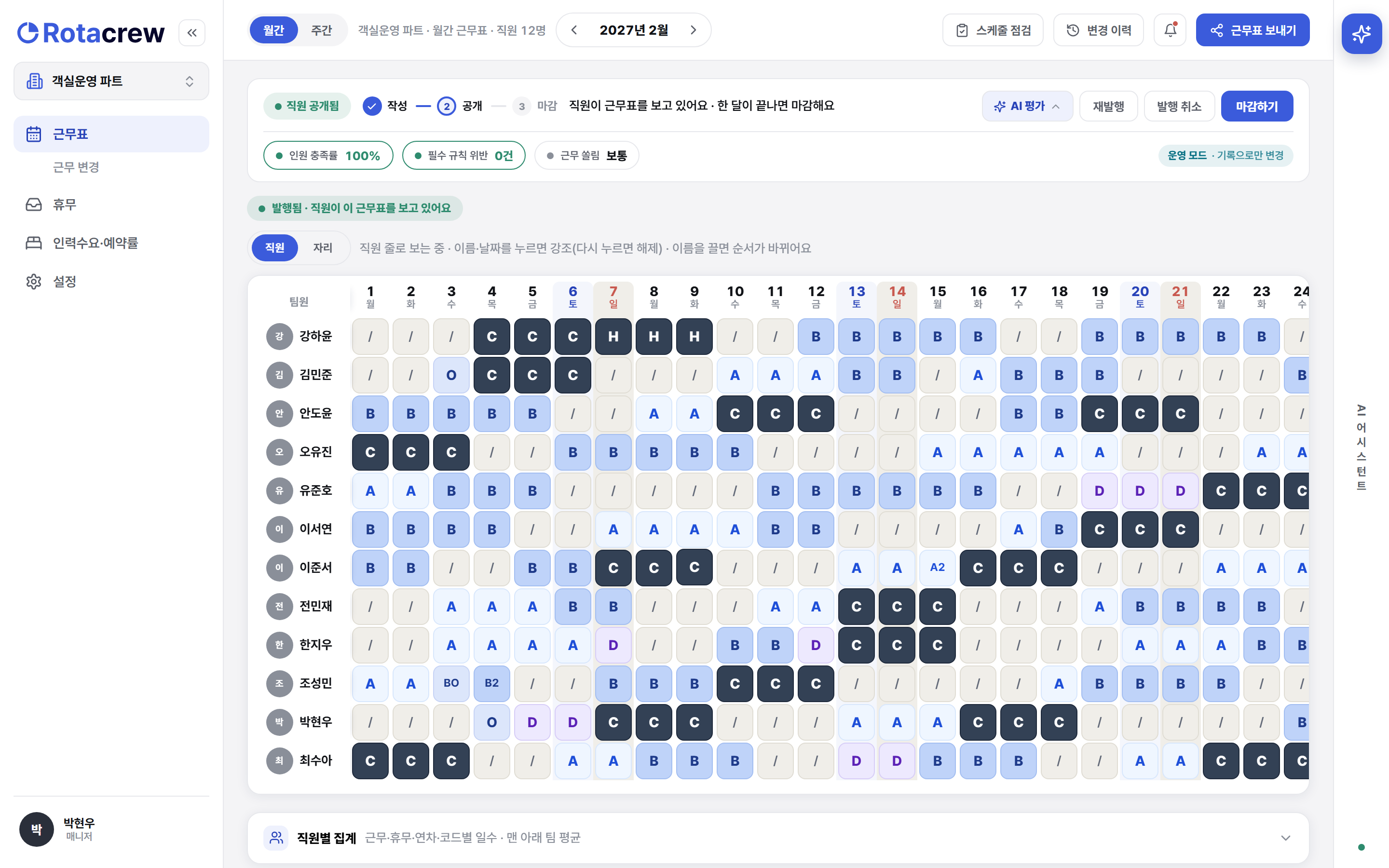Click the 마감 step 3 indicator

tap(521, 106)
